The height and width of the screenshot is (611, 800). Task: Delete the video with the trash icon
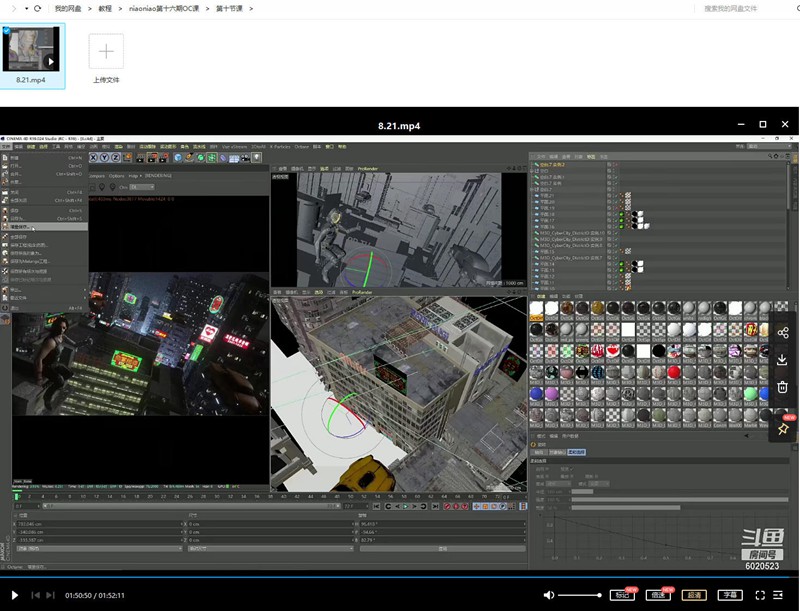point(782,387)
